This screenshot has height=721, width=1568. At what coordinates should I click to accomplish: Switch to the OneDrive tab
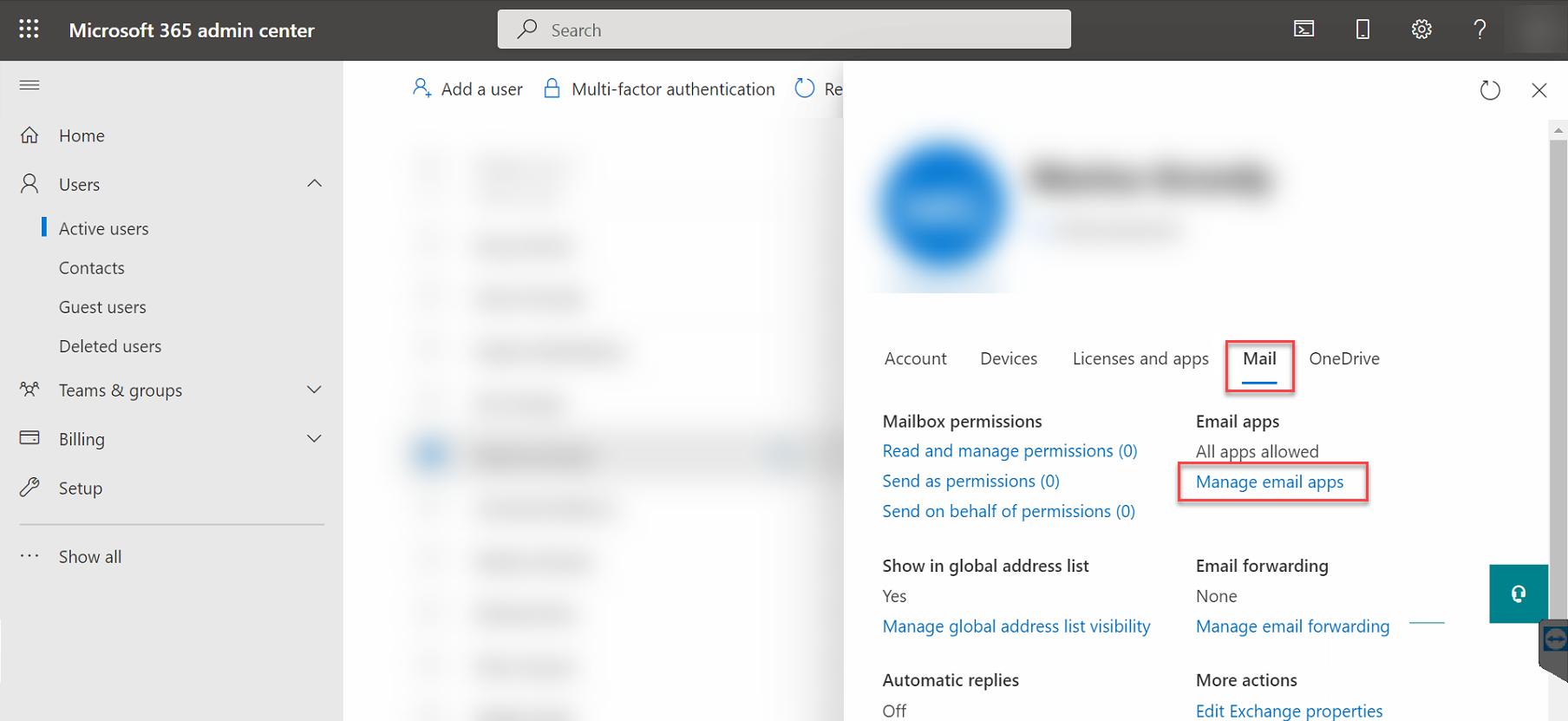[1343, 359]
